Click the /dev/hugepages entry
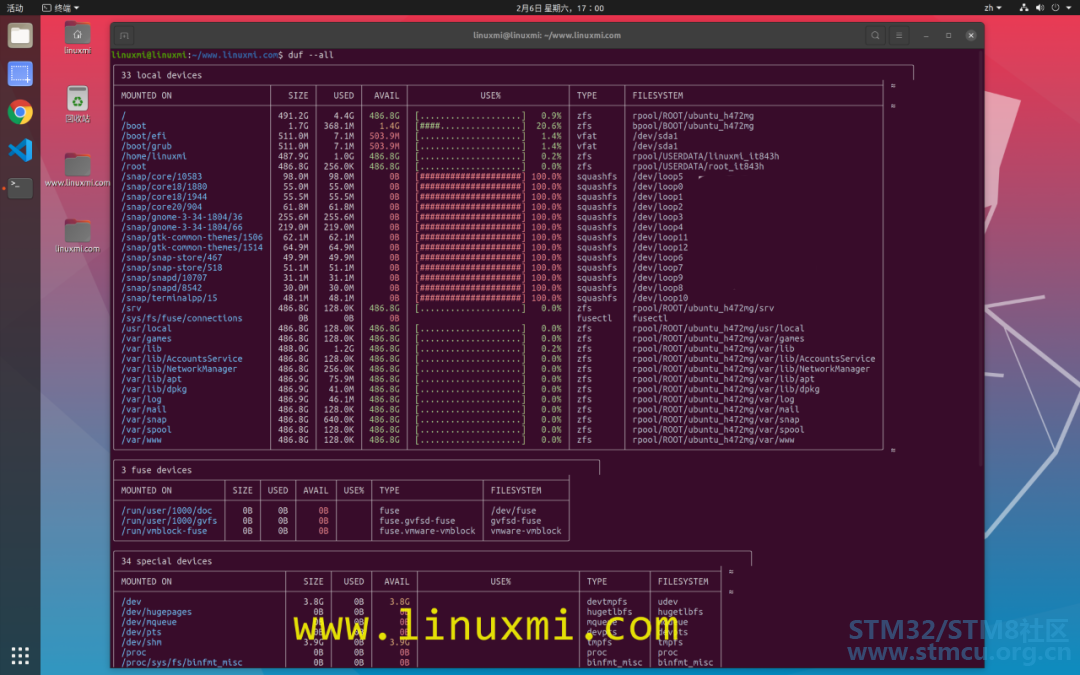This screenshot has width=1080, height=675. tap(156, 612)
